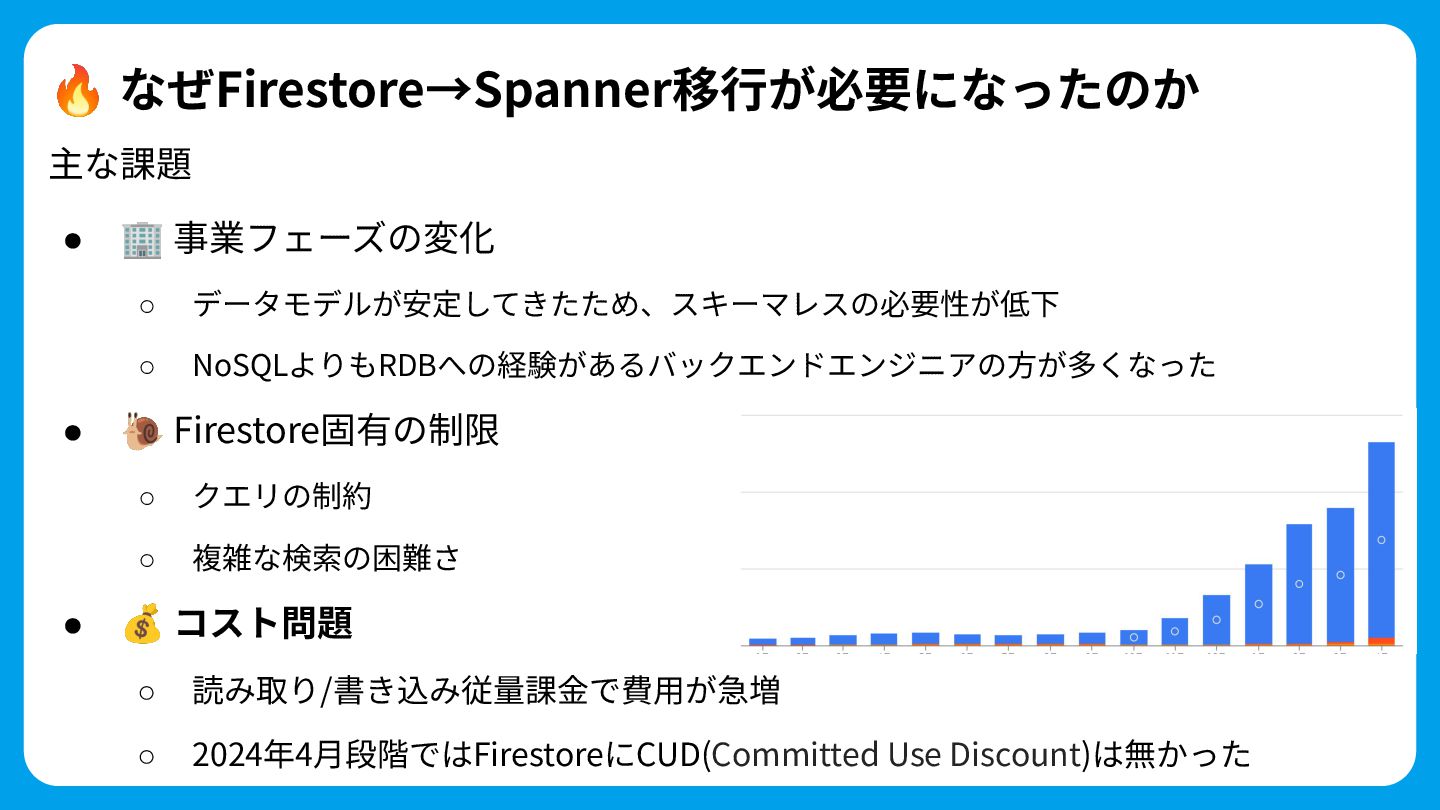
Task: Click the 複雑な検索の困難さ bullet
Action: click(326, 557)
